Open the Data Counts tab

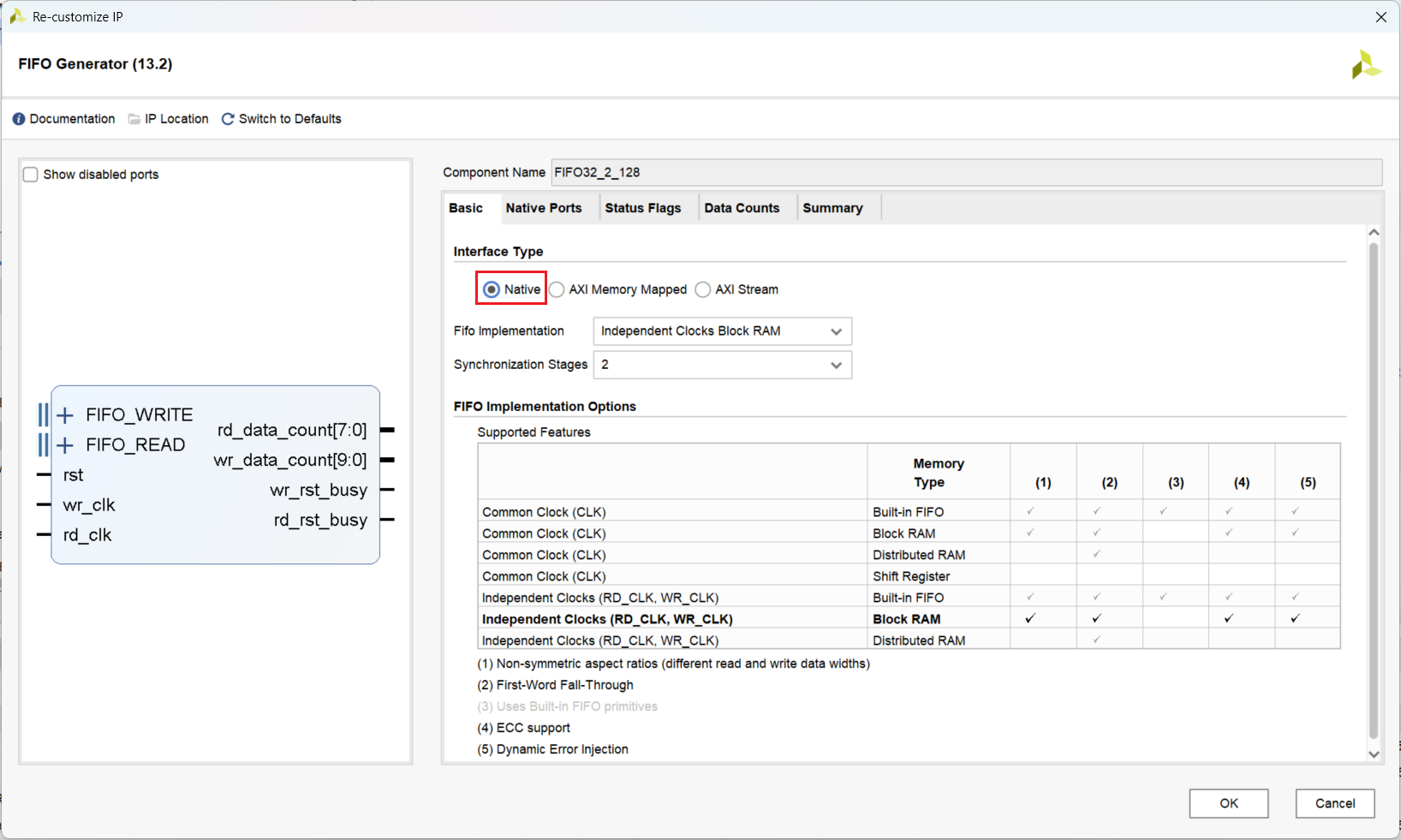(x=742, y=208)
